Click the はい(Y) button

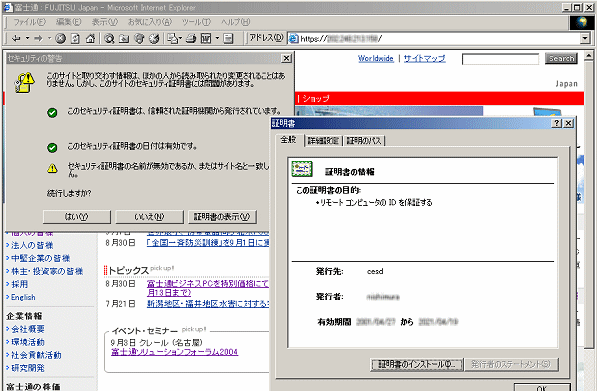(77, 217)
